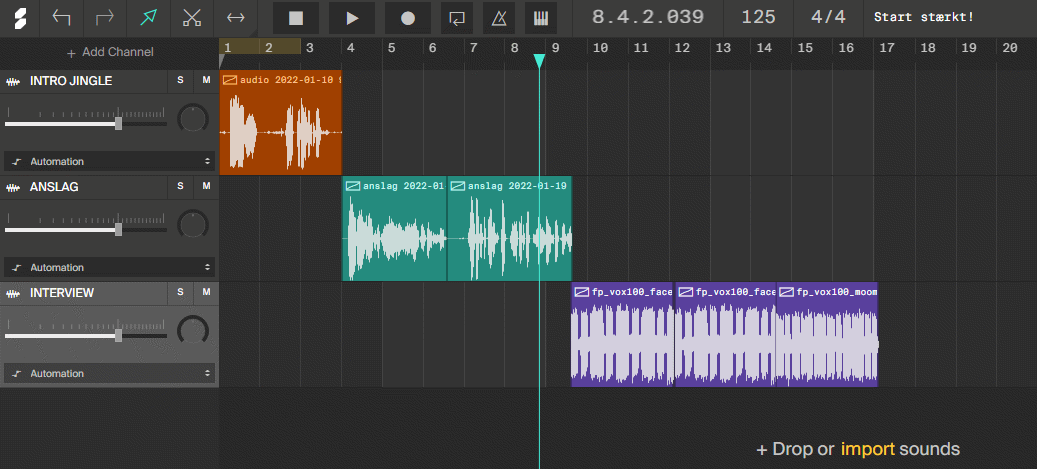Select the scissors cut tool
Screen dimensions: 1037x469
tap(192, 18)
